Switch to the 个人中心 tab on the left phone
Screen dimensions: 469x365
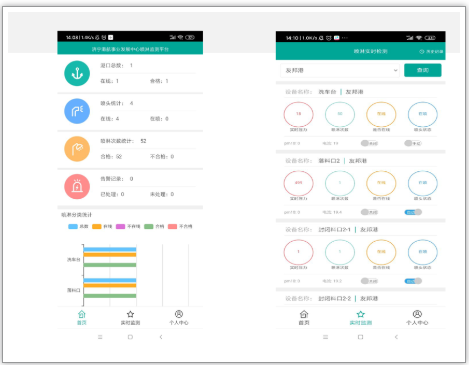(x=179, y=318)
